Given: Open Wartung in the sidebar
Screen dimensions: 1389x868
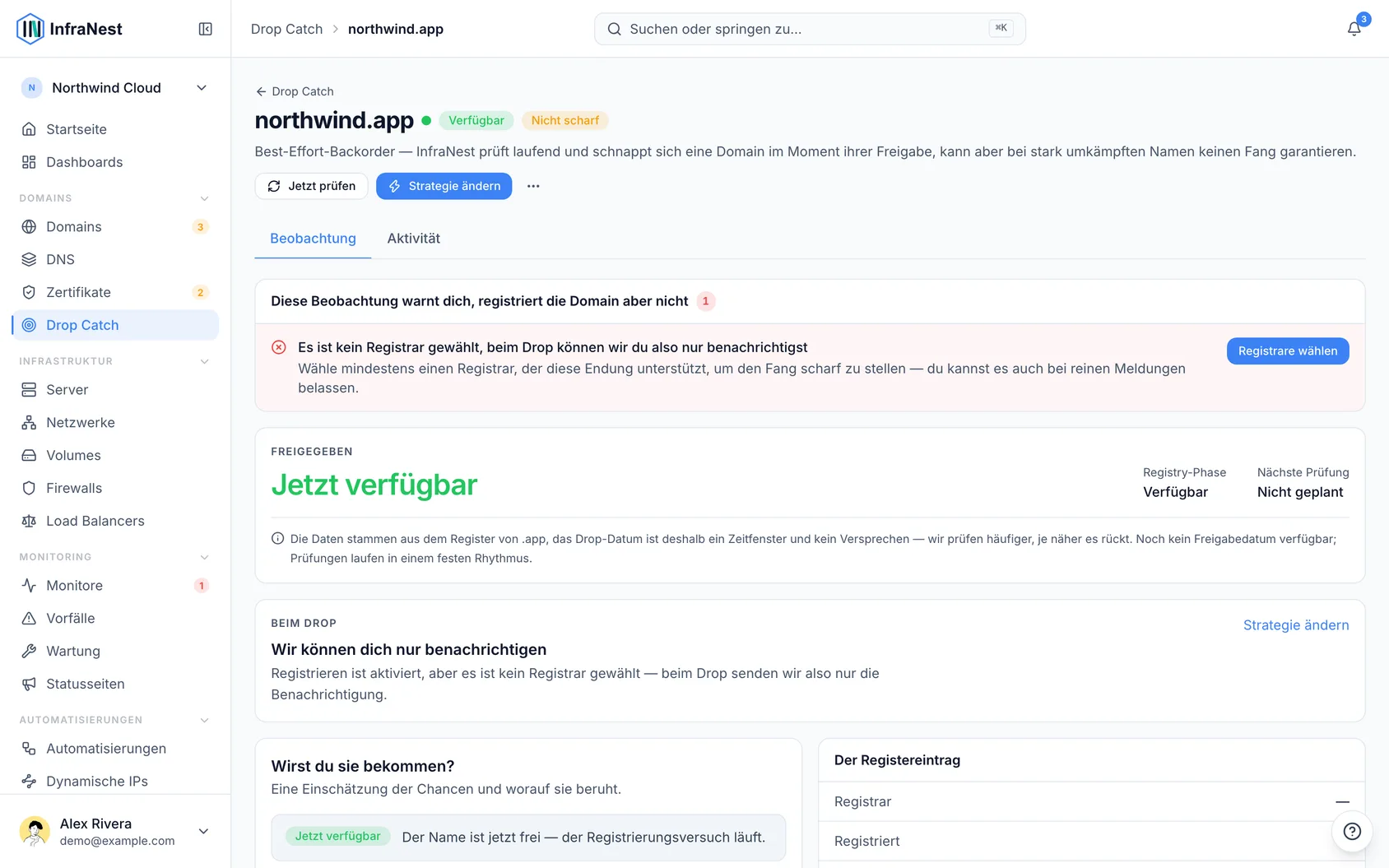Looking at the screenshot, I should click(115, 651).
